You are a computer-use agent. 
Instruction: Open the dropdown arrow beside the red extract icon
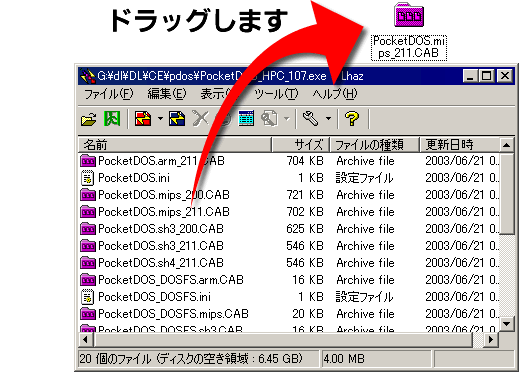pyautogui.click(x=160, y=119)
